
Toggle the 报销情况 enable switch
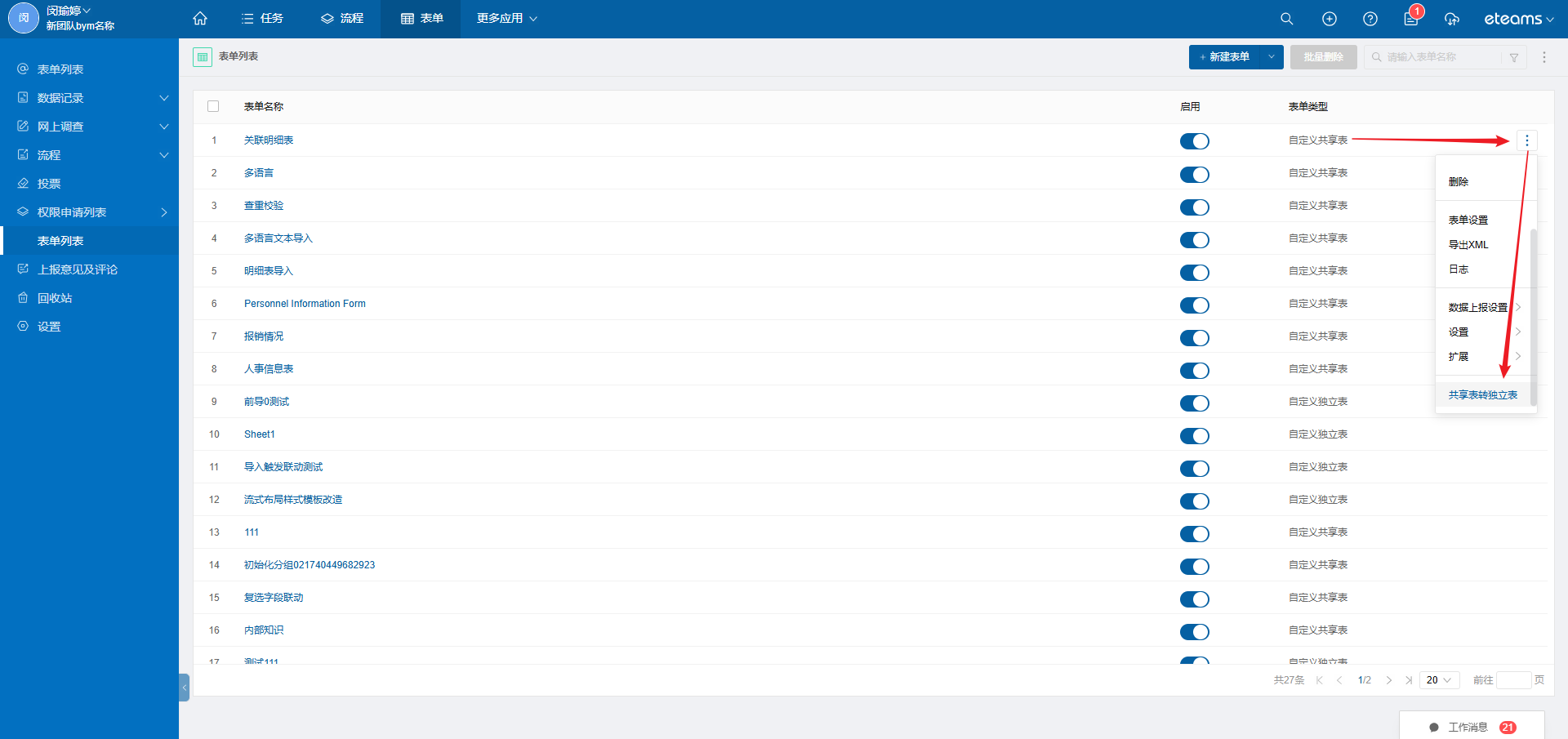coord(1194,337)
